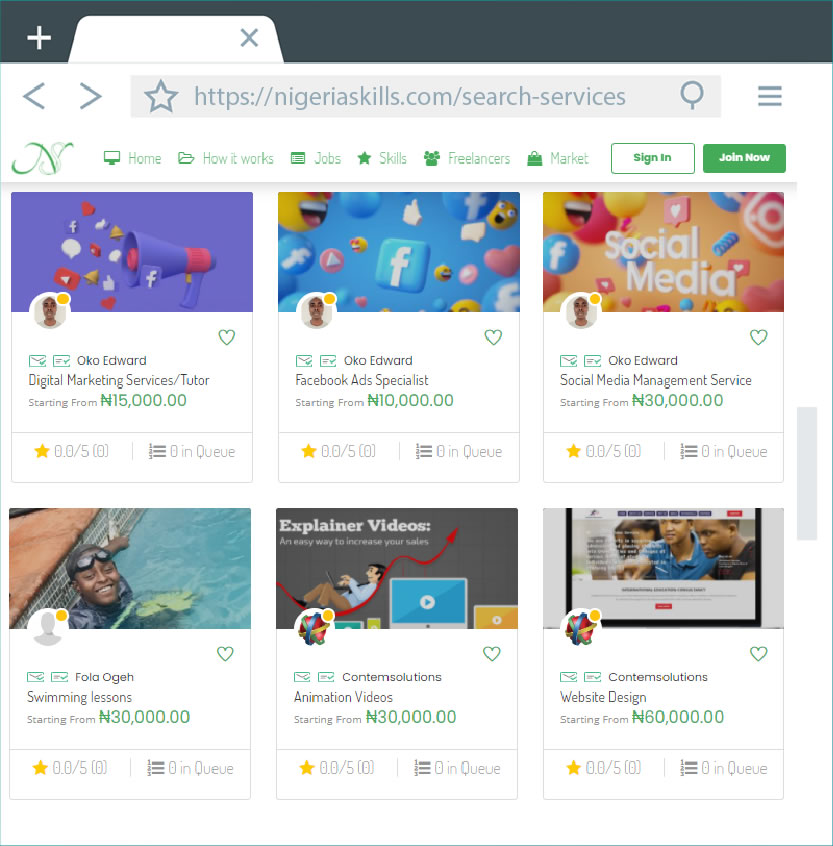Favorite the Facebook Ads Specialist service

493,337
